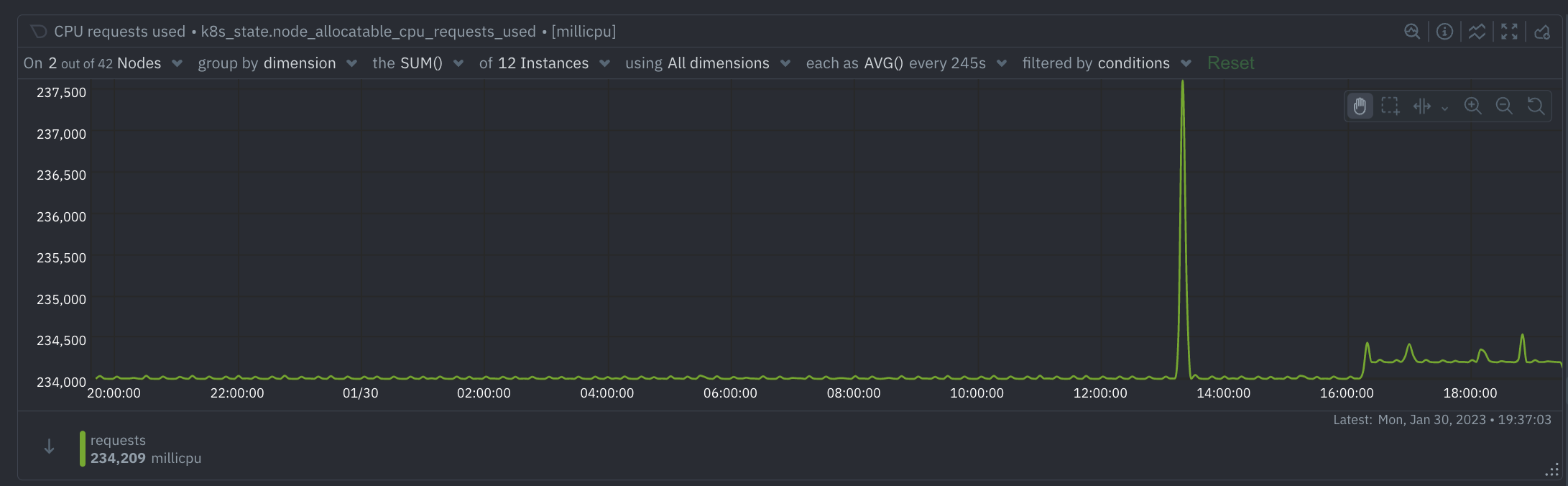This screenshot has width=1568, height=486.
Task: Click the 12:00:00 time axis label
Action: click(x=1100, y=393)
